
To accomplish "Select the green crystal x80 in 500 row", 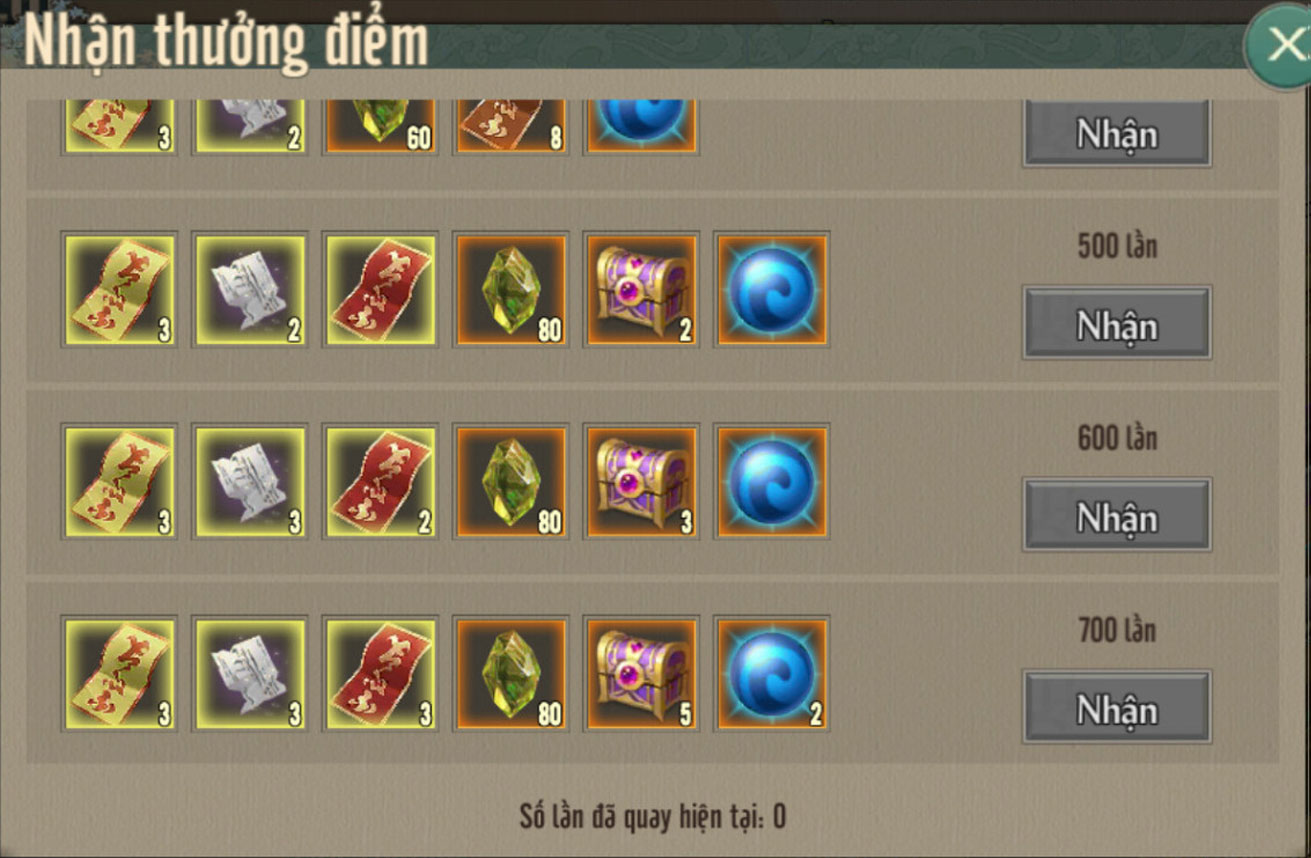I will pyautogui.click(x=511, y=290).
